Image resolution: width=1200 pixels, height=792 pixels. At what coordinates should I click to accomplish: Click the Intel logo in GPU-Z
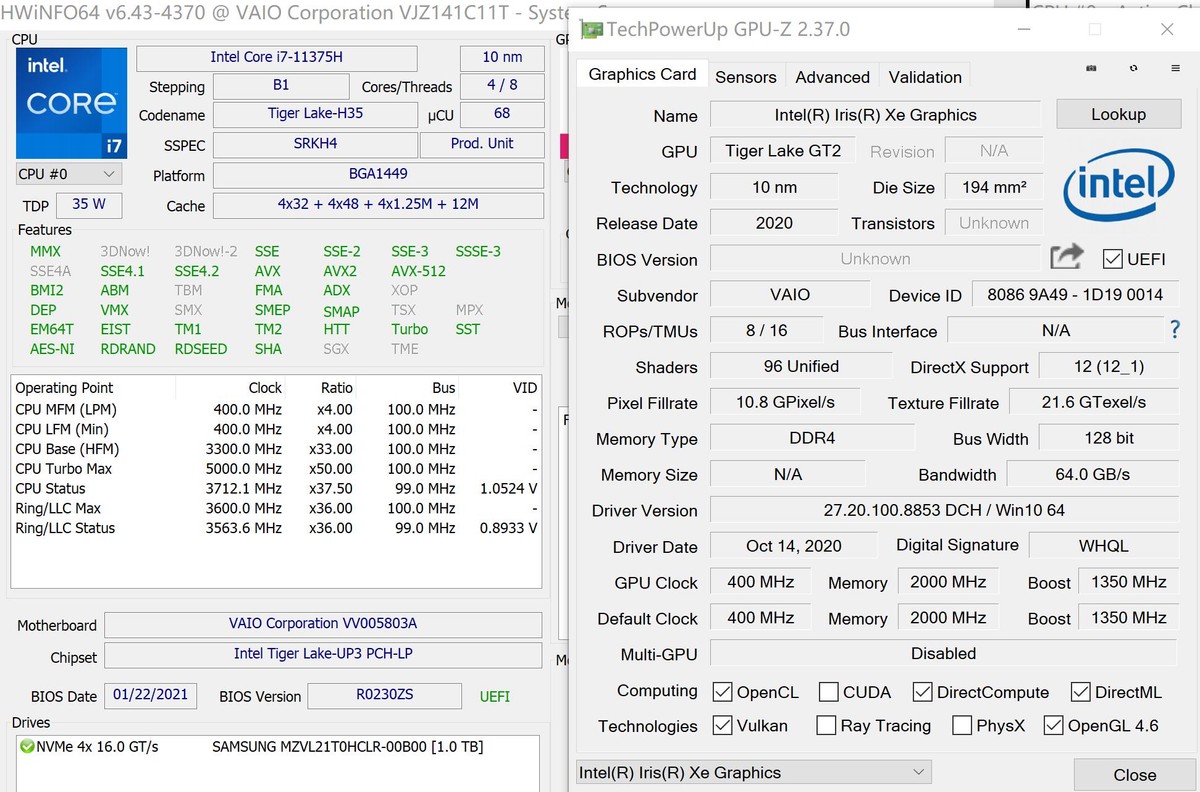pos(1117,187)
